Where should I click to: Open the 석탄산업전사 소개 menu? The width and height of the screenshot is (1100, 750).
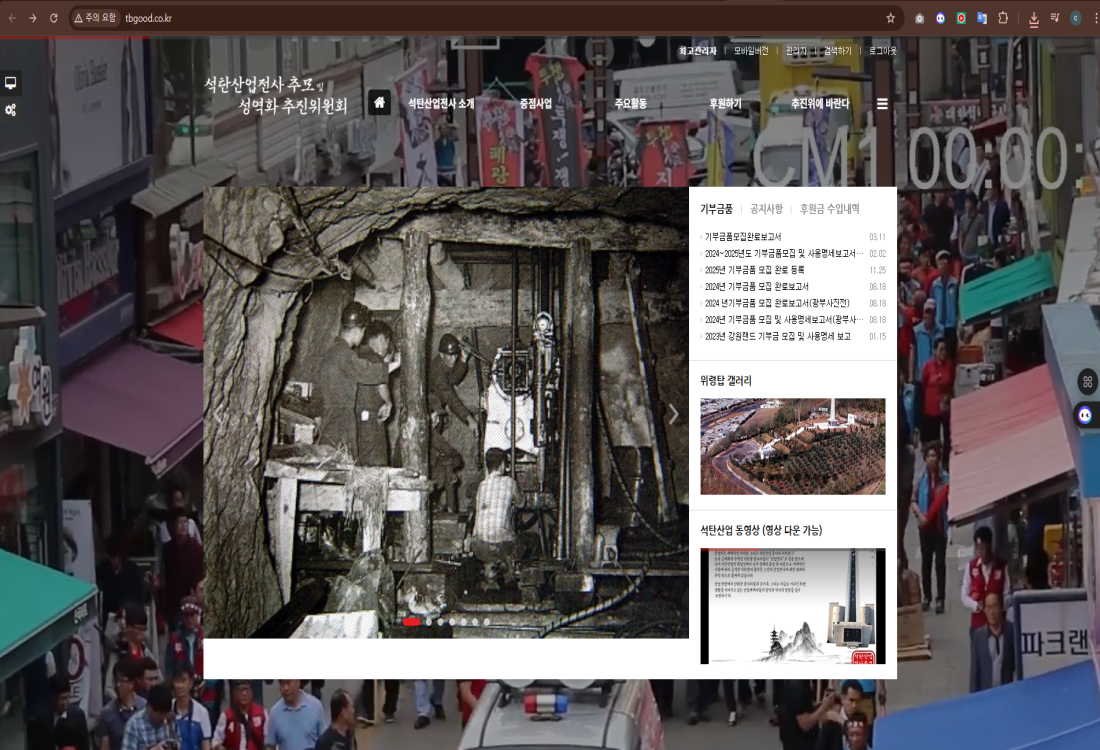441,103
